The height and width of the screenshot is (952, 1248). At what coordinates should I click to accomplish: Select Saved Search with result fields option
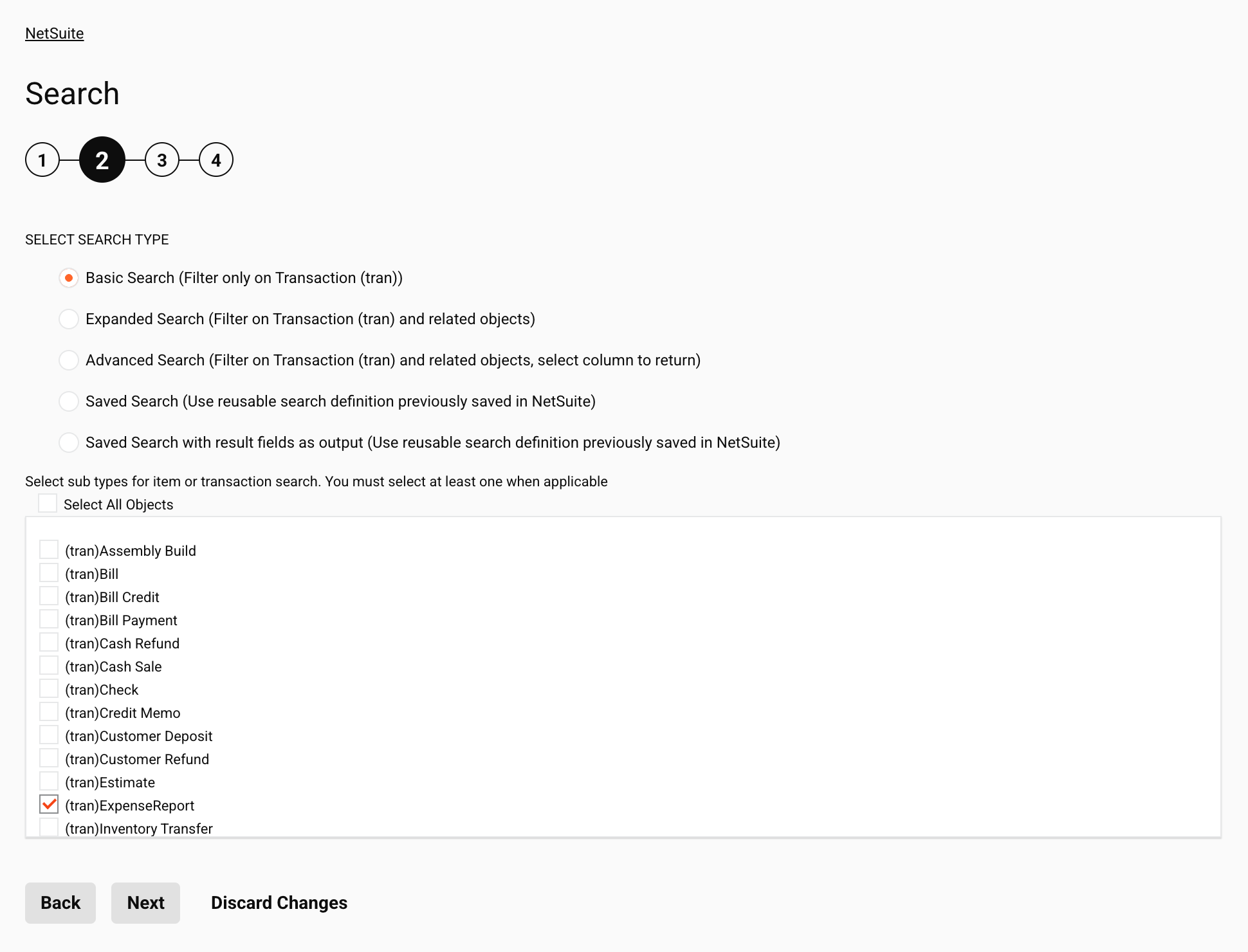point(69,443)
